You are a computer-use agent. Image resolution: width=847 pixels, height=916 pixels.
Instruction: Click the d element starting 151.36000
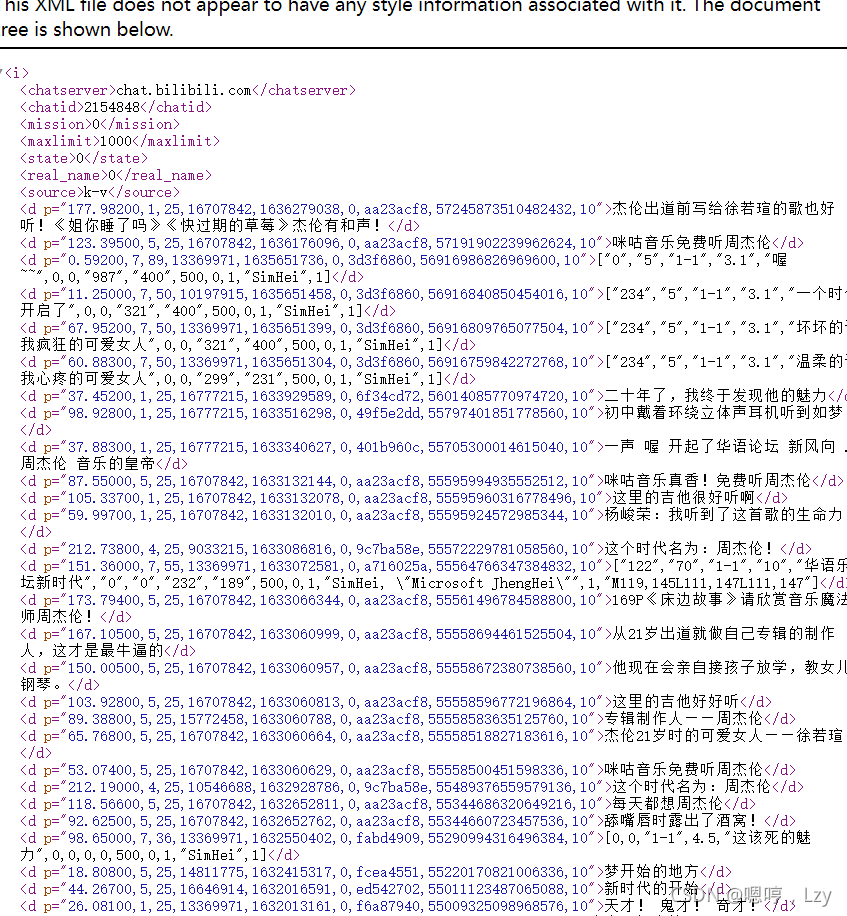pyautogui.click(x=432, y=574)
